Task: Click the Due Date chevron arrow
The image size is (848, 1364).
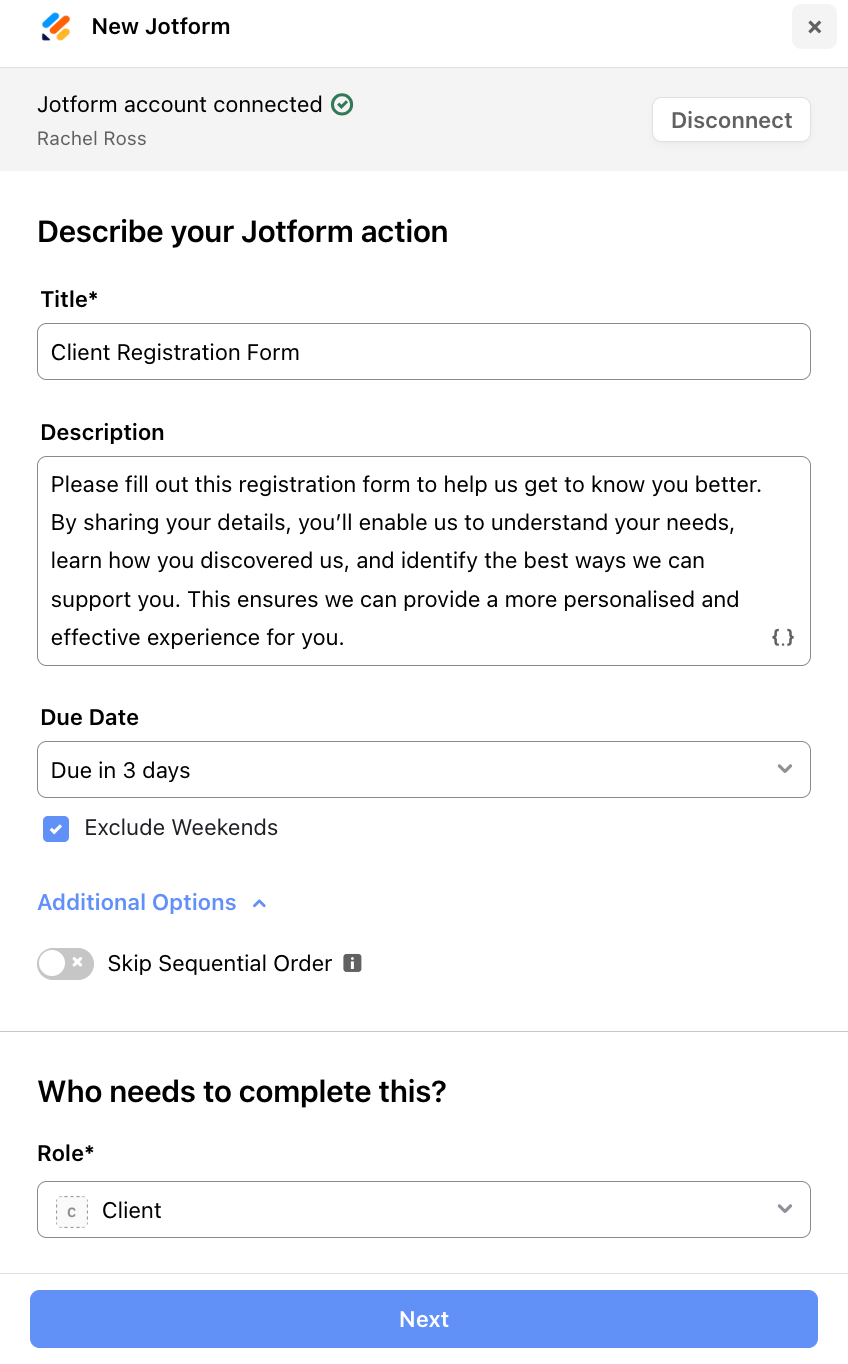Action: pos(785,769)
